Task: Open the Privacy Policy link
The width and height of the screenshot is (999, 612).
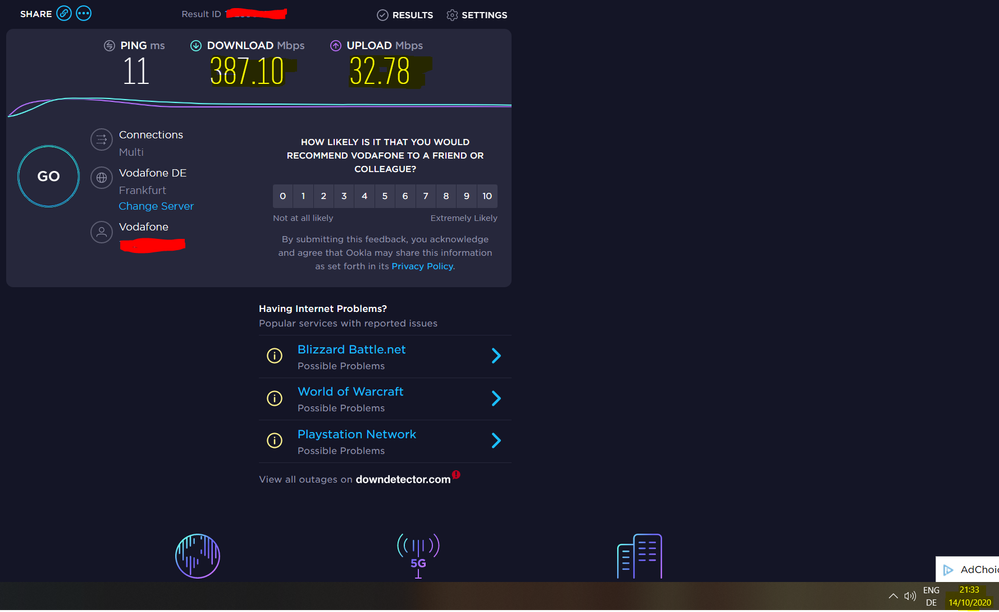Action: (x=423, y=266)
